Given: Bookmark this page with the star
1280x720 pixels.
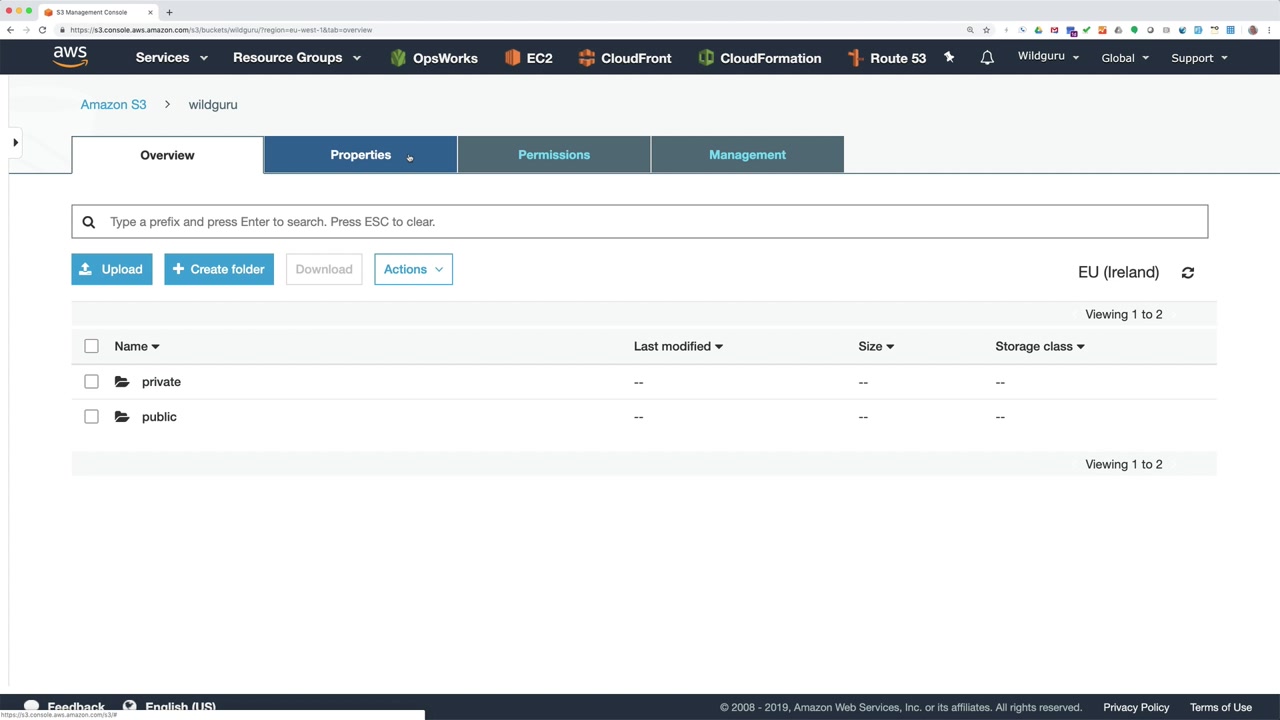Looking at the screenshot, I should point(986,30).
